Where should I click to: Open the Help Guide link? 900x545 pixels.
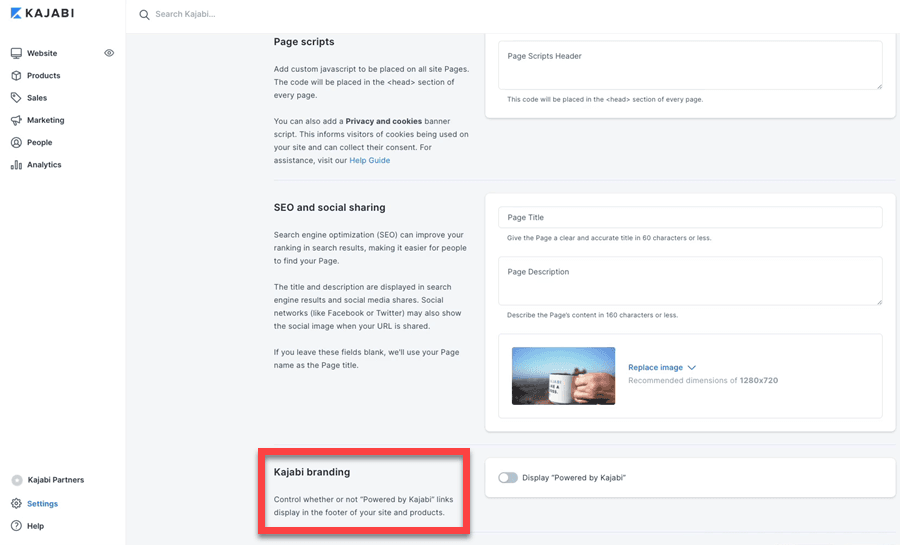click(x=369, y=160)
